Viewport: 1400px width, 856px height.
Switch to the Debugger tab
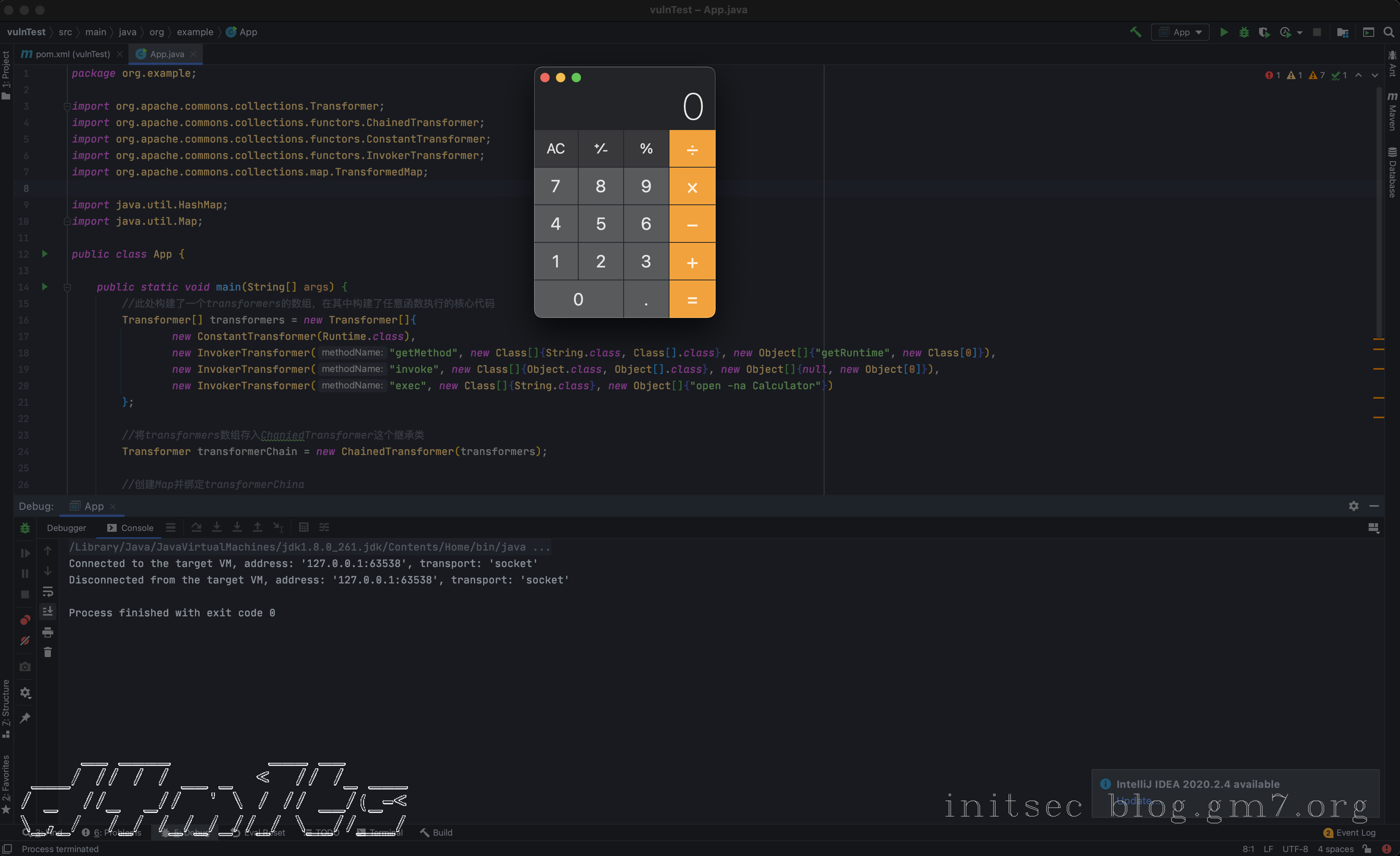pos(67,528)
